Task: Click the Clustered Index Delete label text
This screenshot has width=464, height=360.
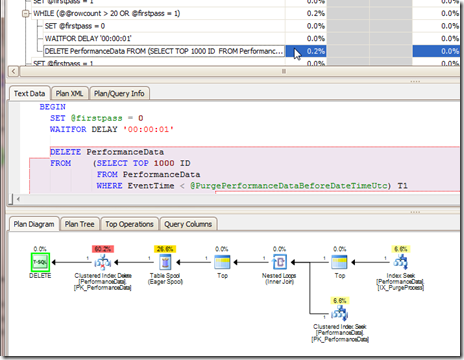Action: click(103, 282)
